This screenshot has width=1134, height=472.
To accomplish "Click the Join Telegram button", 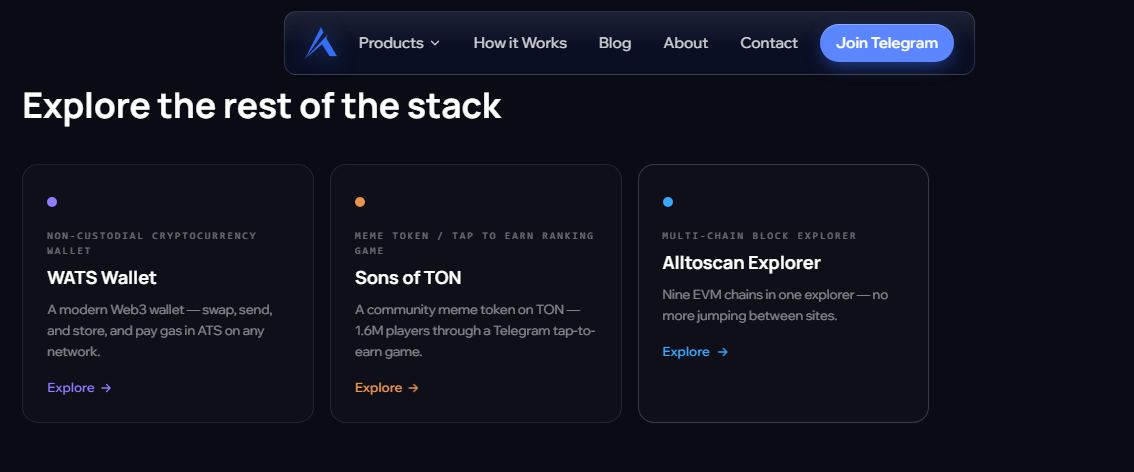I will [887, 43].
